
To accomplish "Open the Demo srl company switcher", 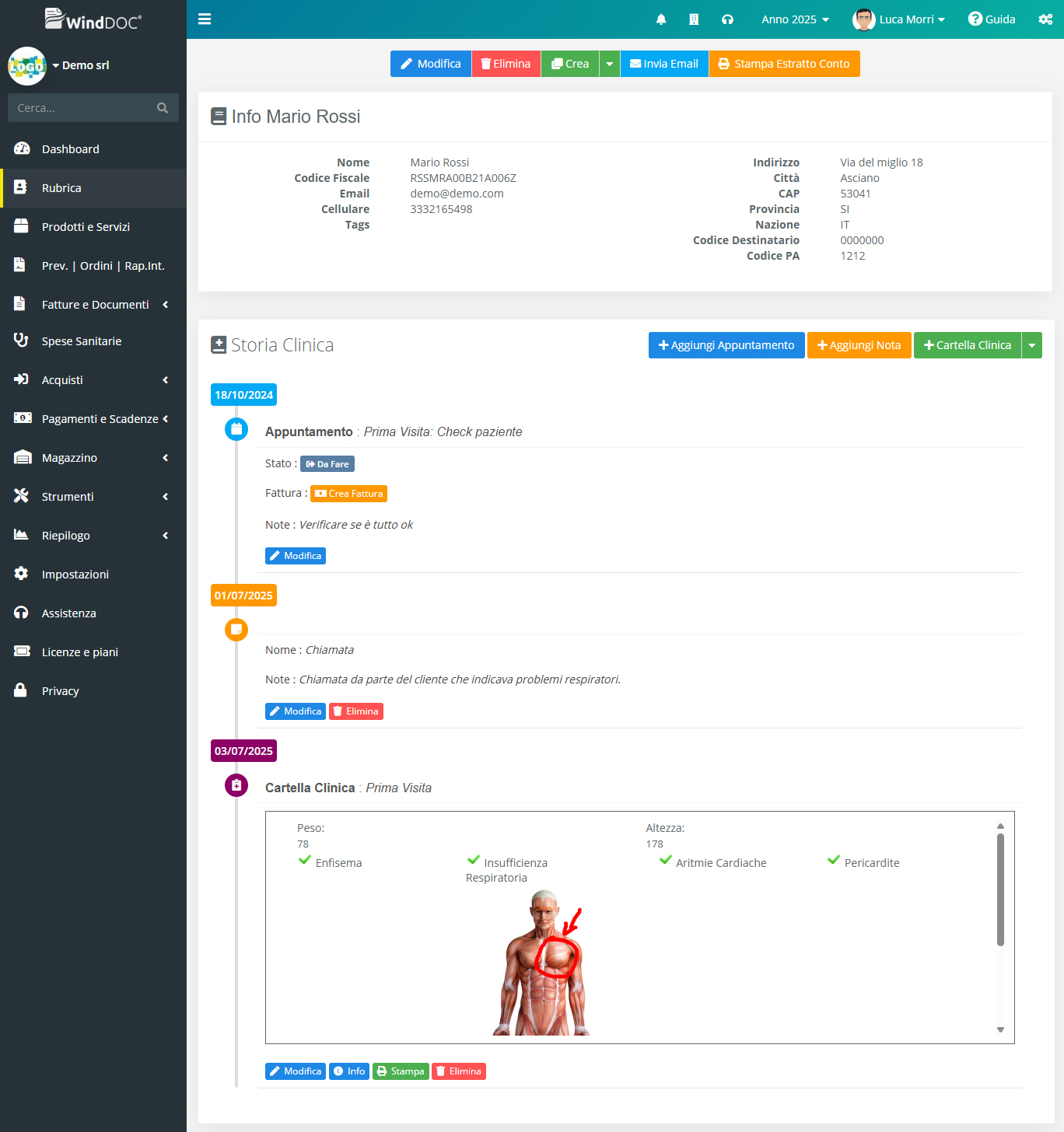I will (x=81, y=65).
